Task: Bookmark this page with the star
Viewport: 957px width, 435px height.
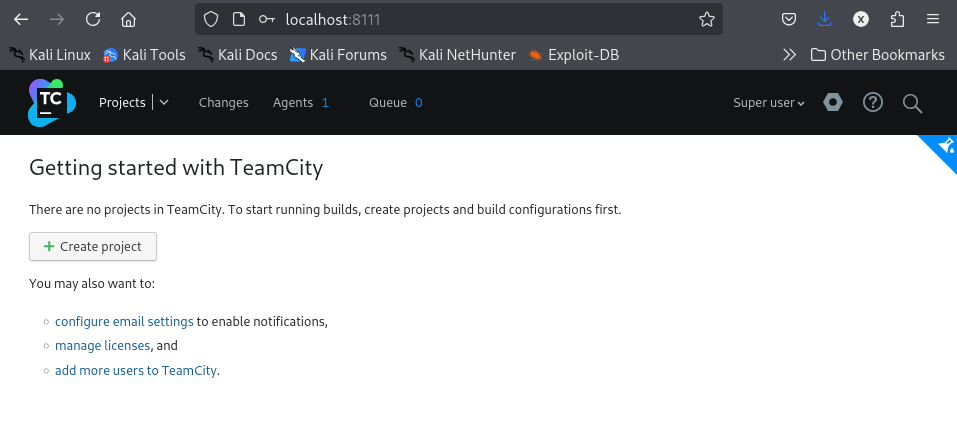Action: pyautogui.click(x=707, y=20)
